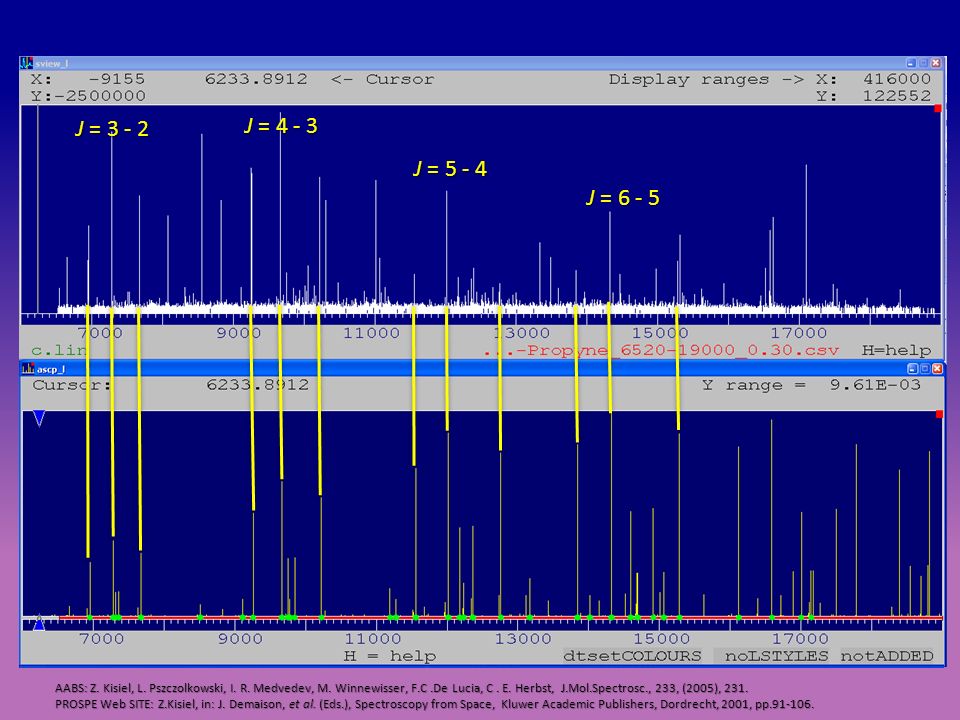Click the blue downward triangle marker in ascp_l
The height and width of the screenshot is (720, 960).
[39, 418]
